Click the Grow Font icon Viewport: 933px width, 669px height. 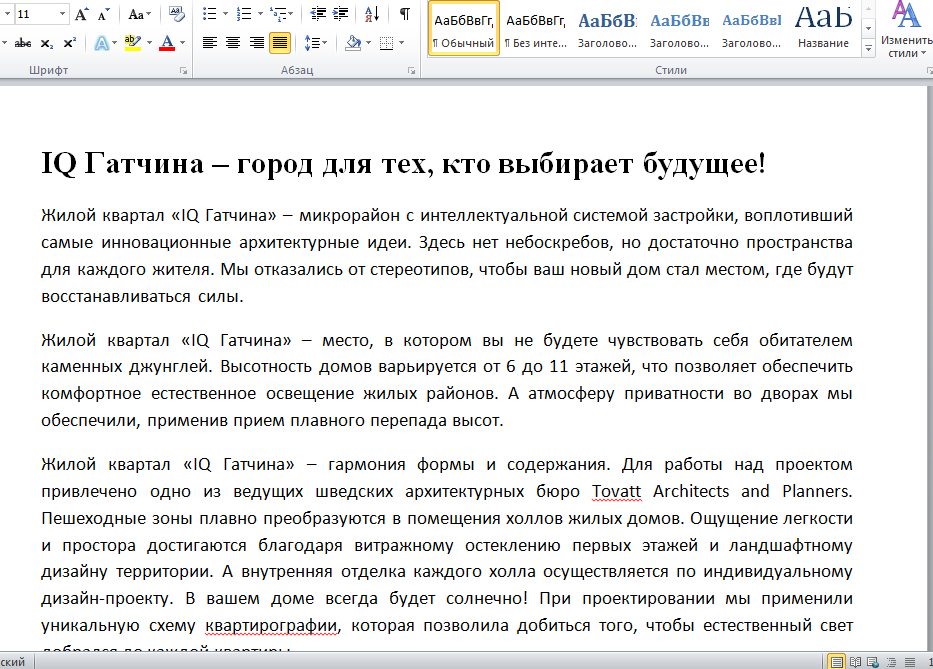[x=82, y=14]
